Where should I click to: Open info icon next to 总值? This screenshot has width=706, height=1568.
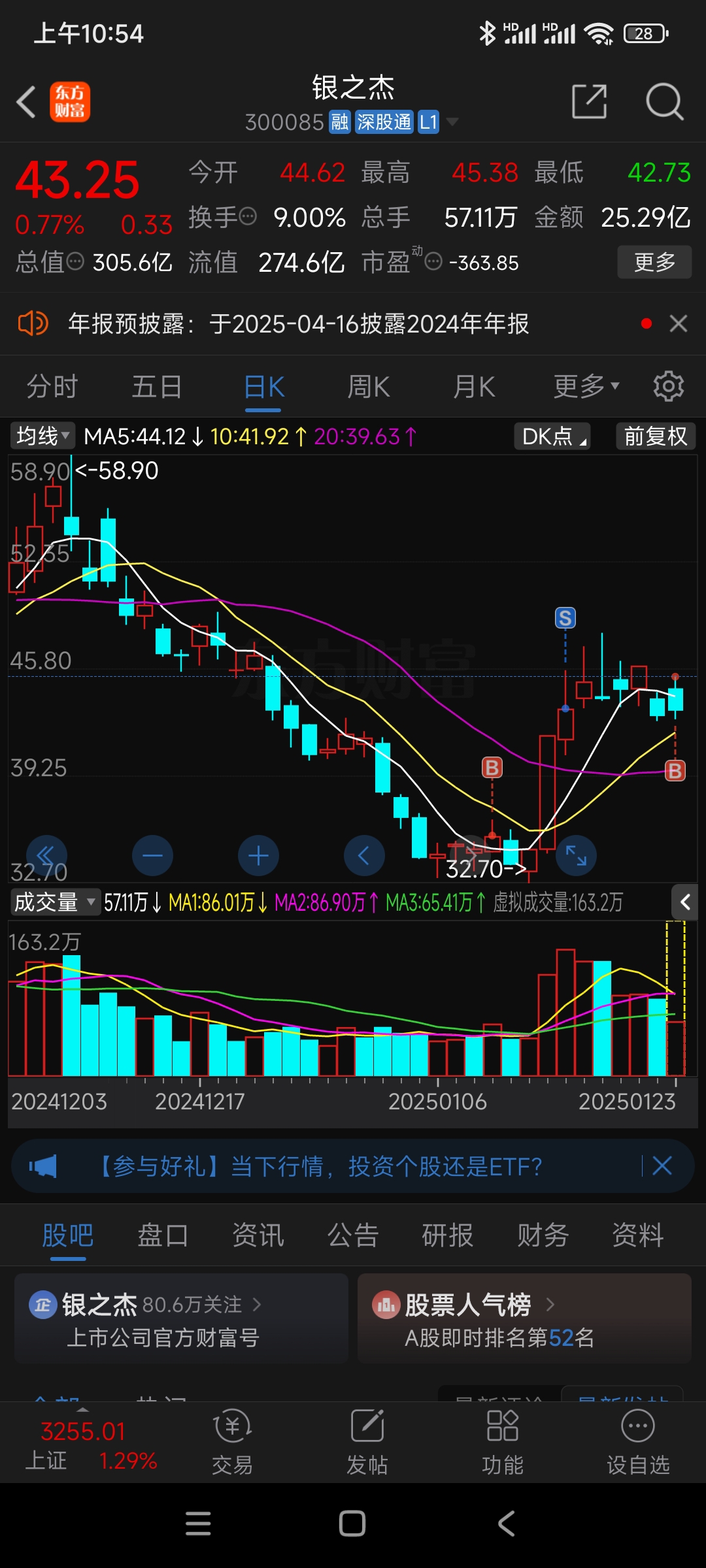[x=76, y=262]
